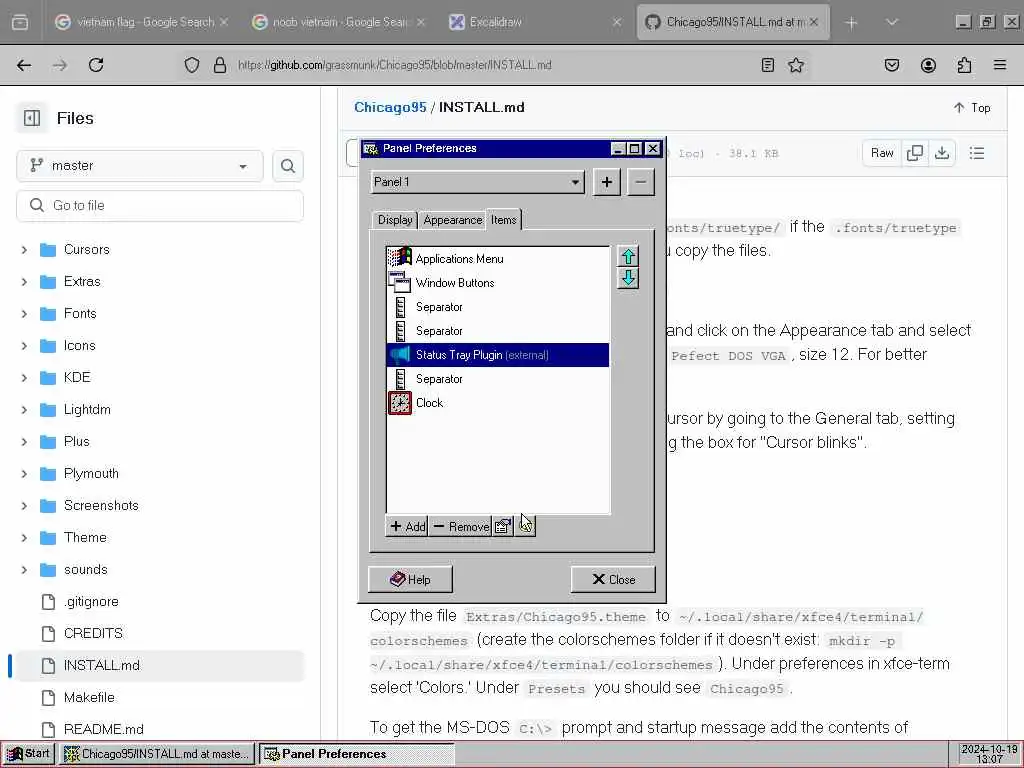Expand the Extras folder

pos(24,281)
